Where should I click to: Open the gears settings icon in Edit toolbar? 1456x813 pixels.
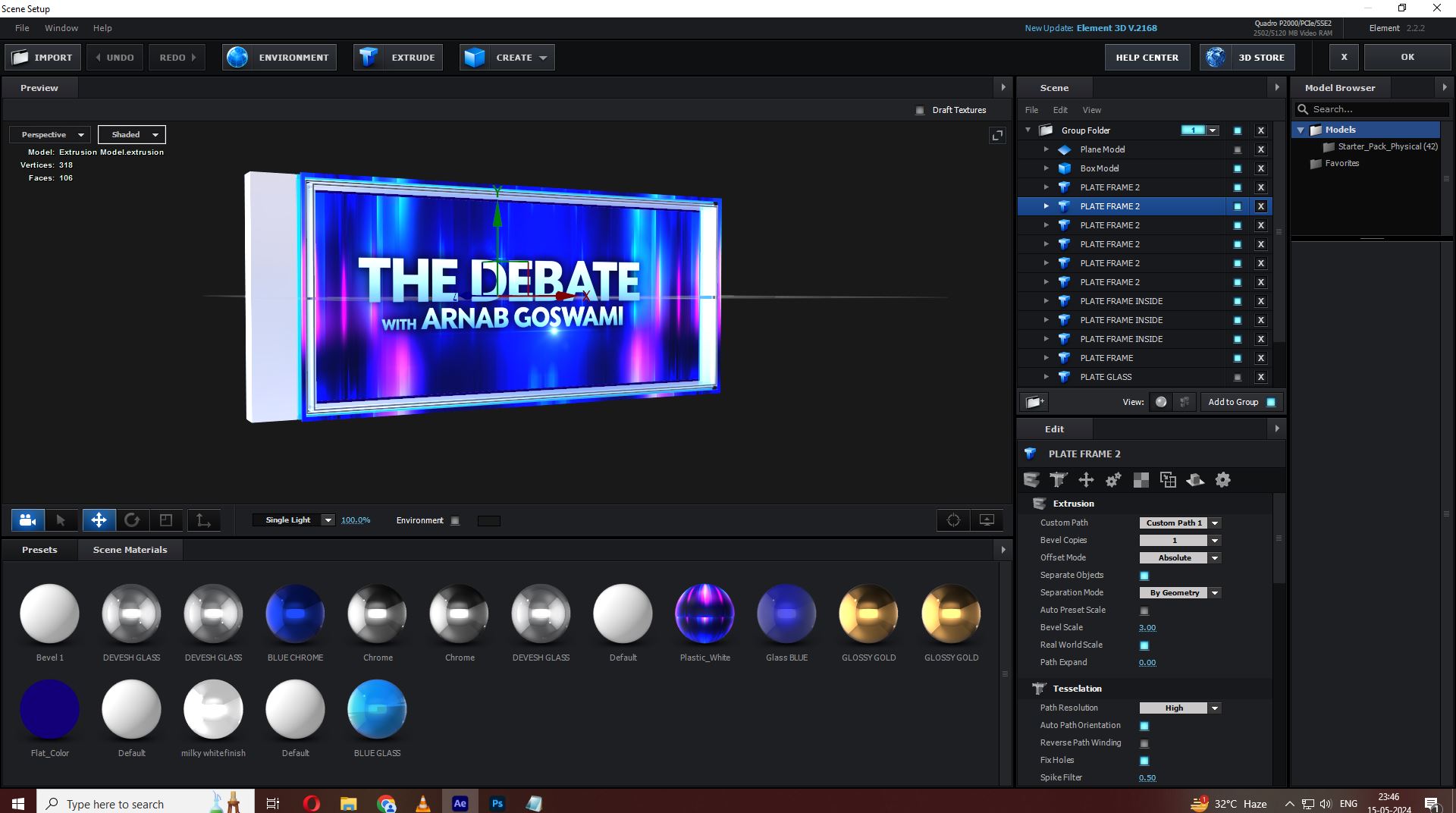1113,480
